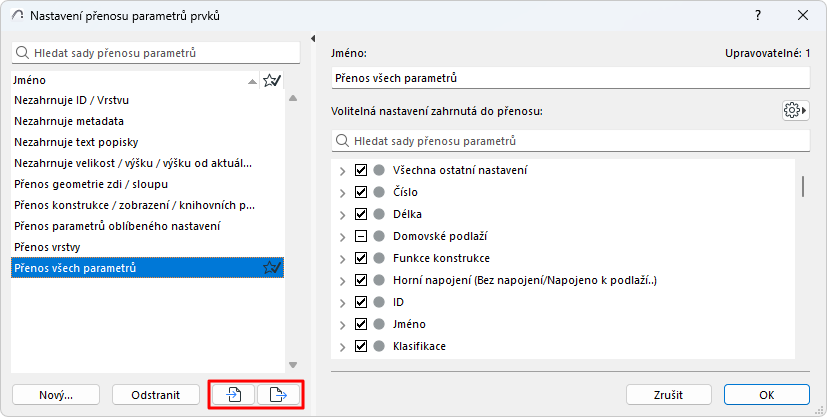This screenshot has width=827, height=417.
Task: Expand the Všechna ostatní nastavení item
Action: (x=343, y=170)
